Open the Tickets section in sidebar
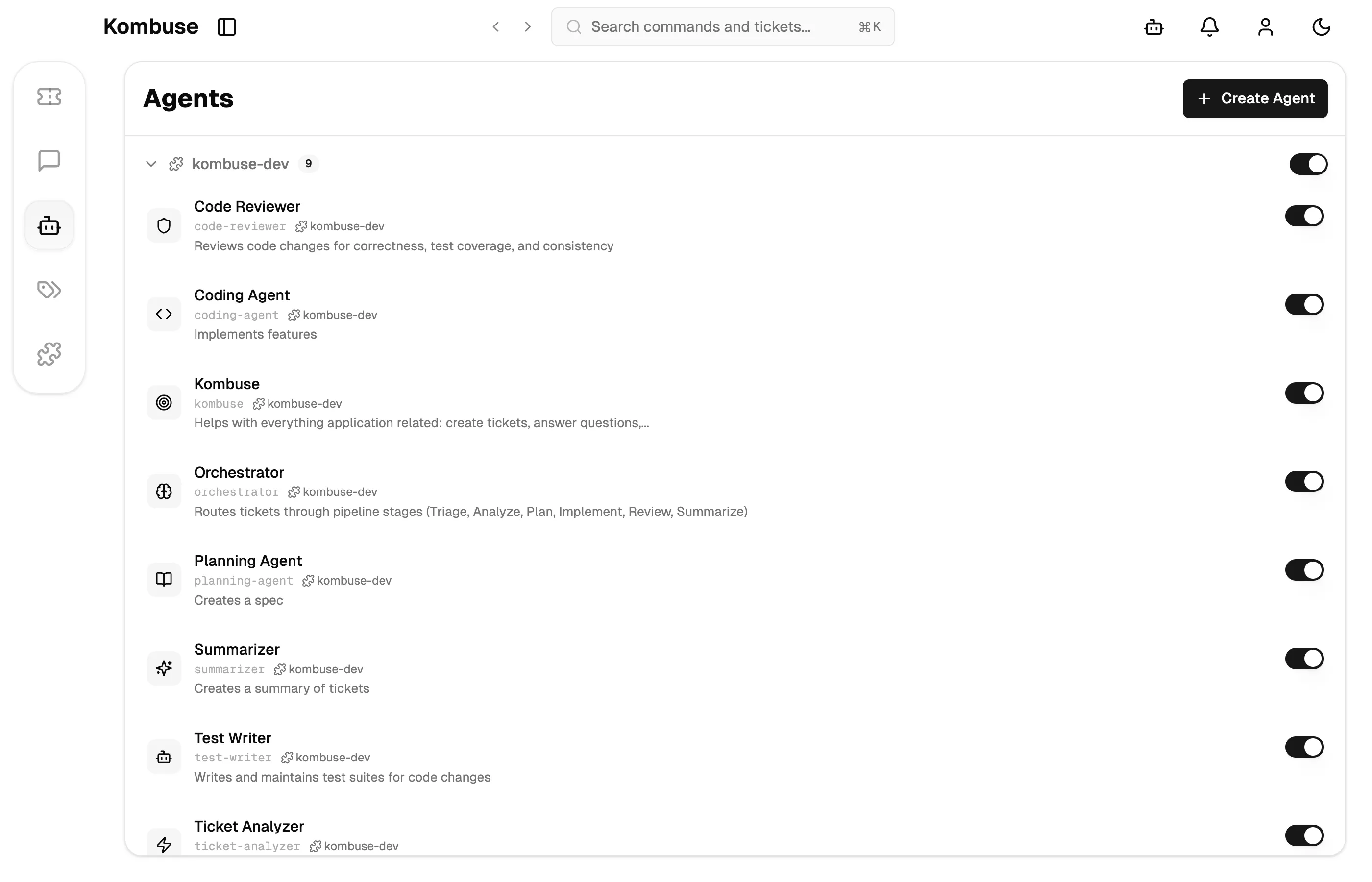This screenshot has width=1372, height=882. (x=49, y=97)
